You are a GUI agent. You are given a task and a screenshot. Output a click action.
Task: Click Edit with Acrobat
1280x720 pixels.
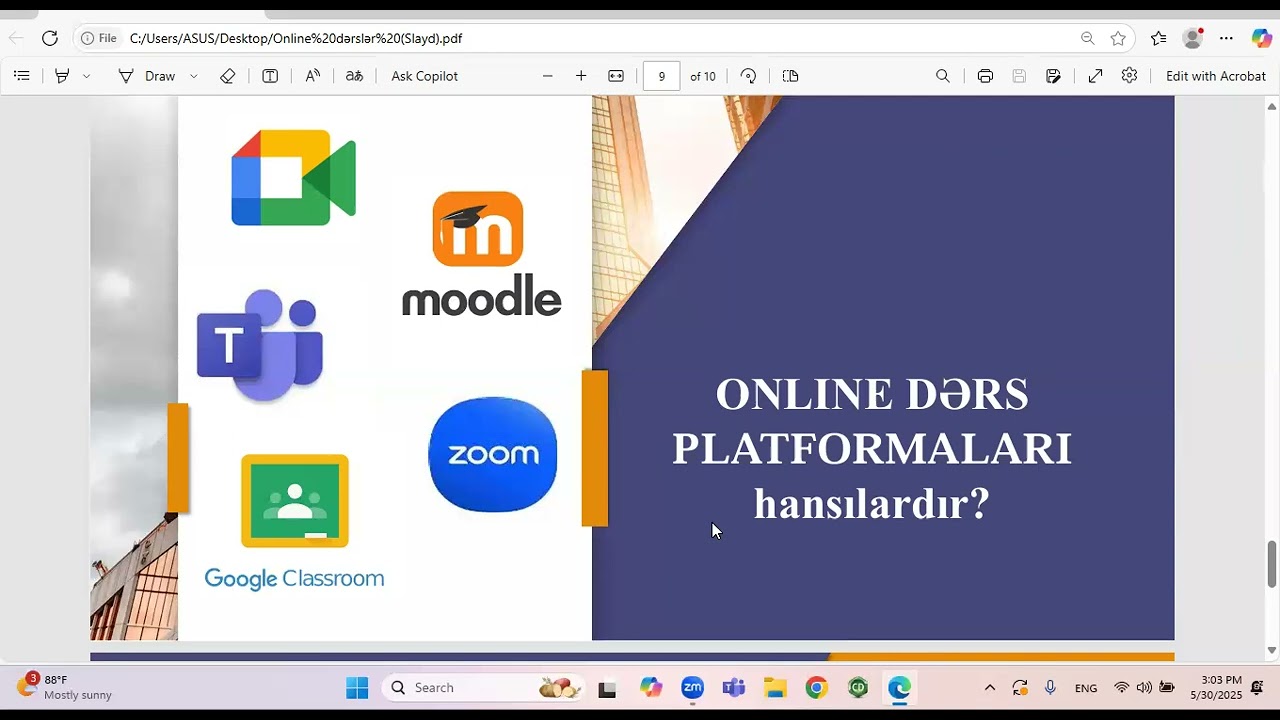[x=1215, y=76]
